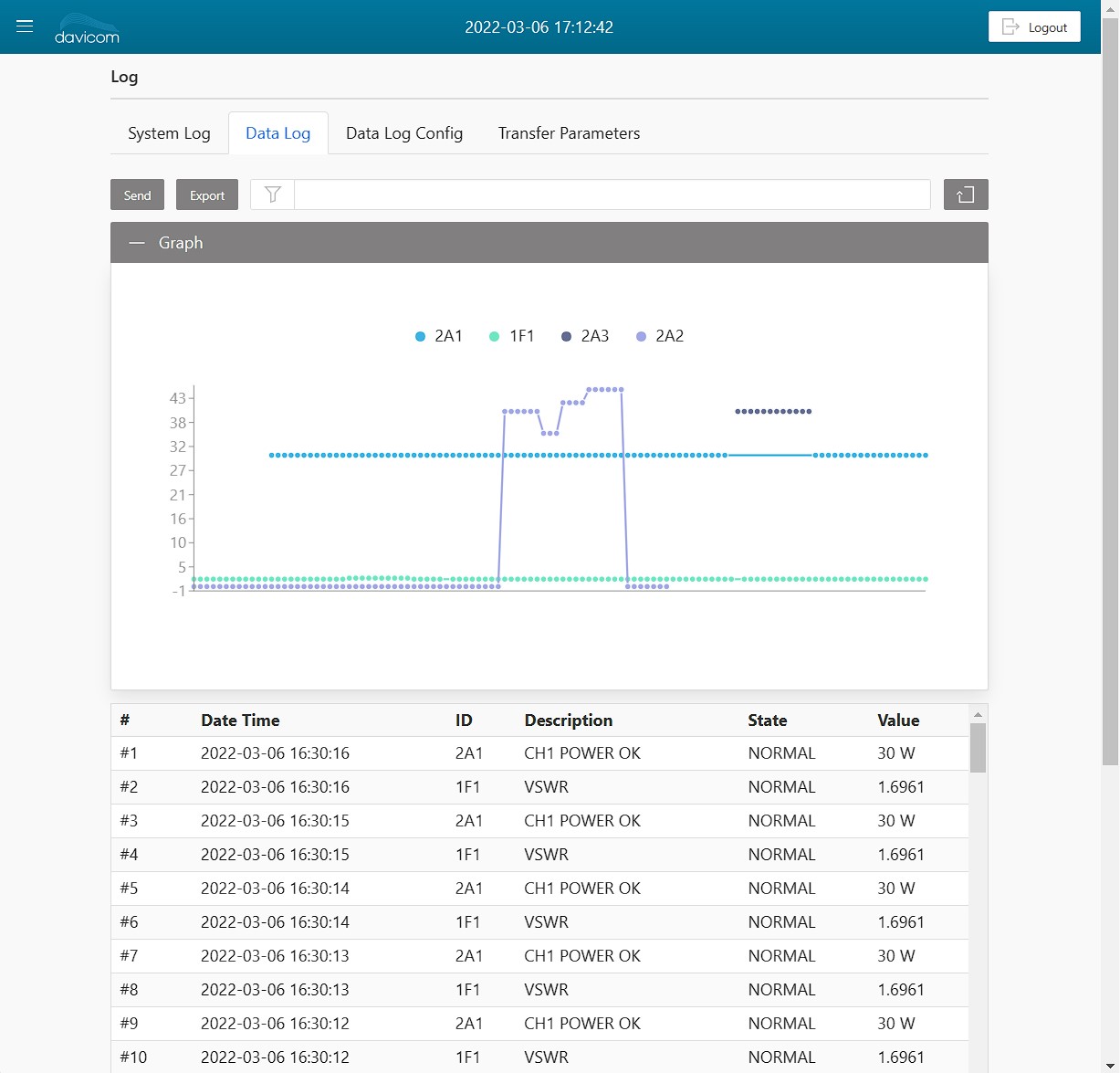The height and width of the screenshot is (1073, 1120).
Task: Open the Data Log Config tab
Action: coord(404,133)
